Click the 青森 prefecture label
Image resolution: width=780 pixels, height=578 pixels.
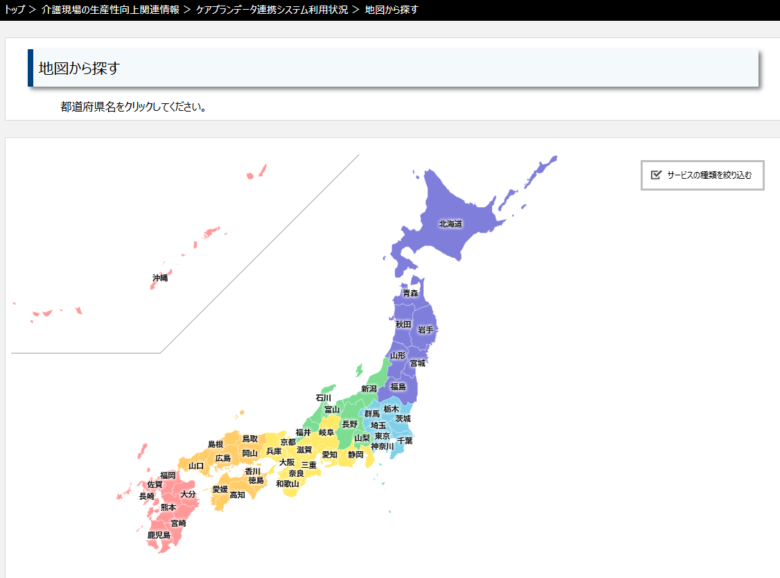410,293
